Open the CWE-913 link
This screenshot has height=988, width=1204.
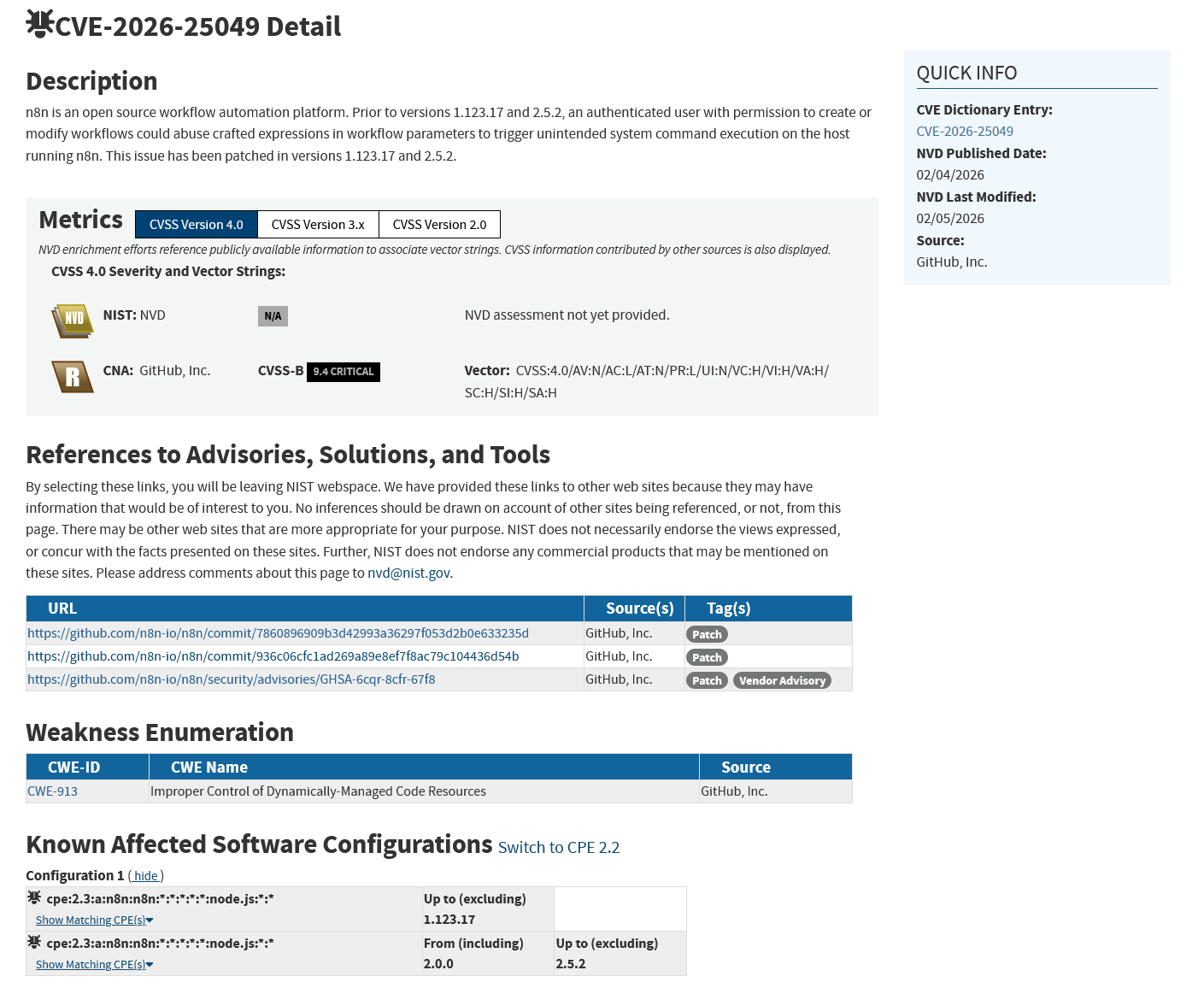tap(52, 791)
